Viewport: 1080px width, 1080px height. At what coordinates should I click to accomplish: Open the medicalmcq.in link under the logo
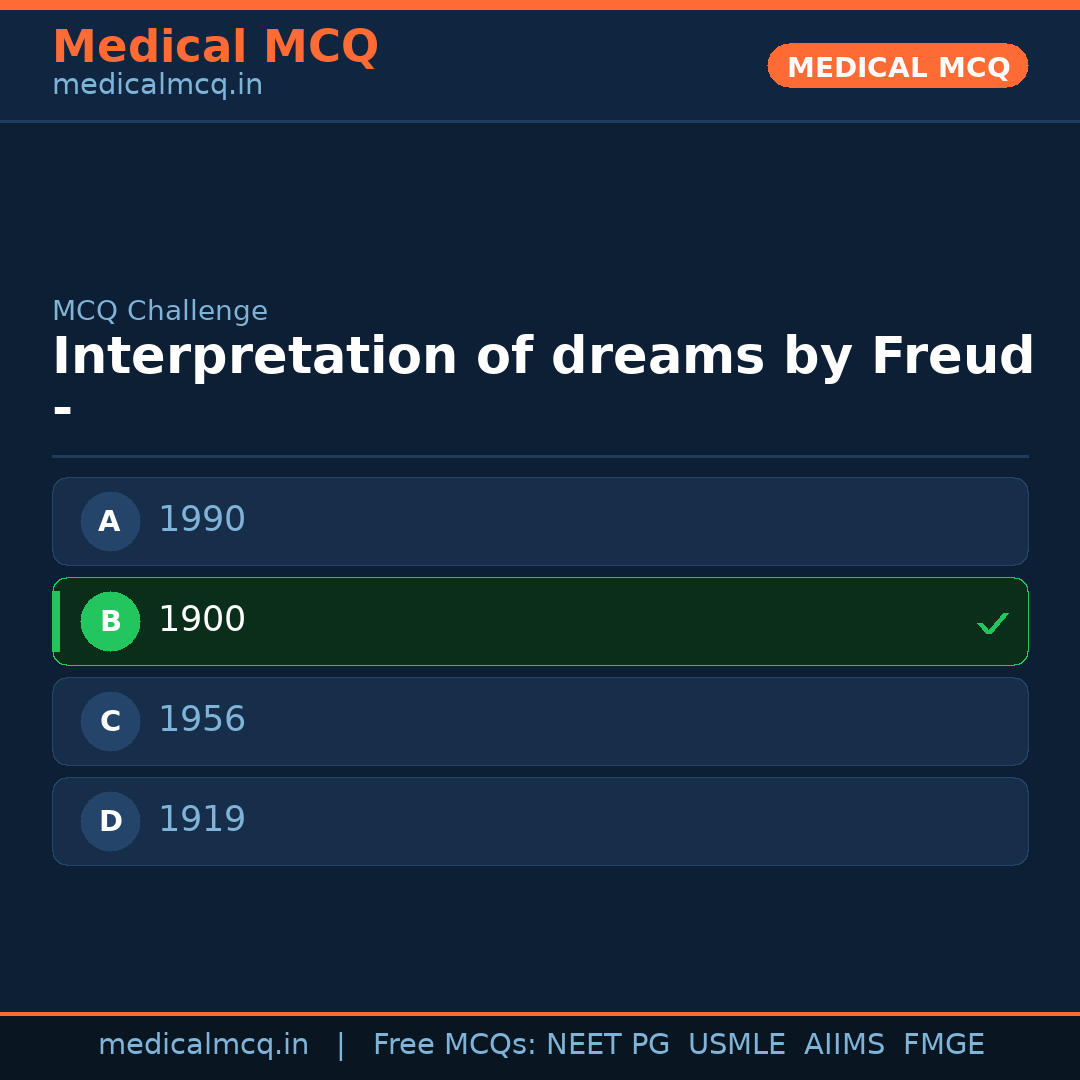[156, 84]
